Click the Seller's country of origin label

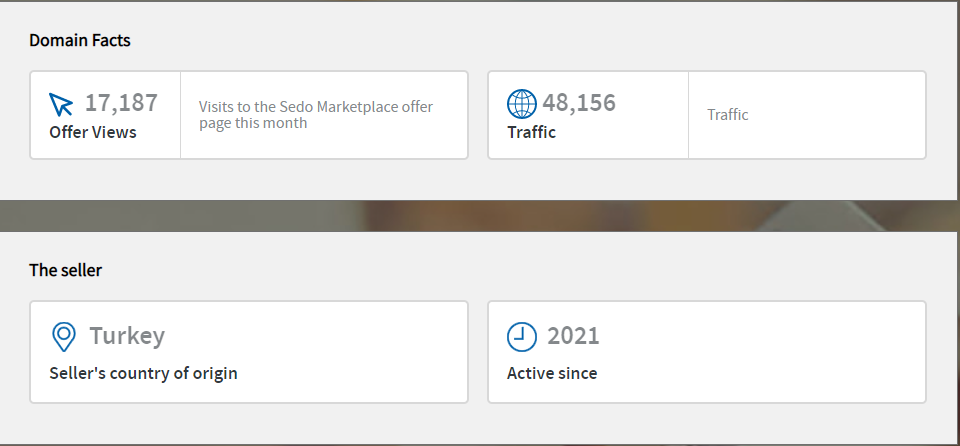pos(143,373)
